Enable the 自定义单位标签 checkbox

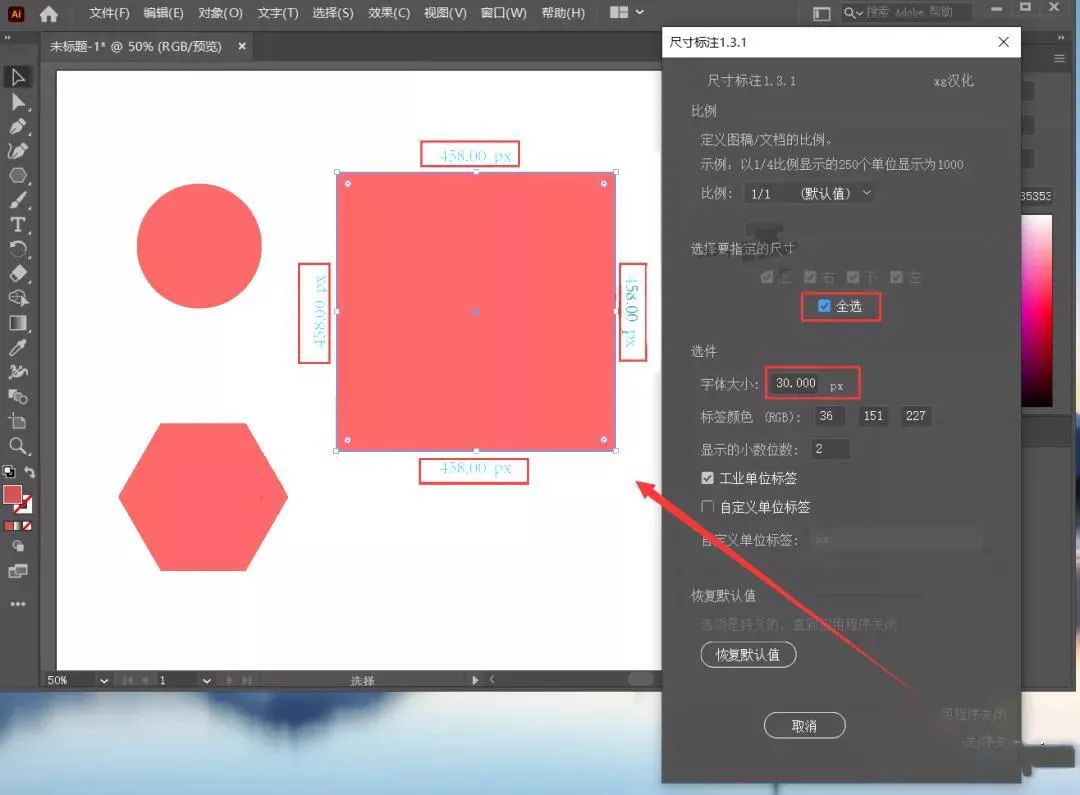tap(708, 507)
